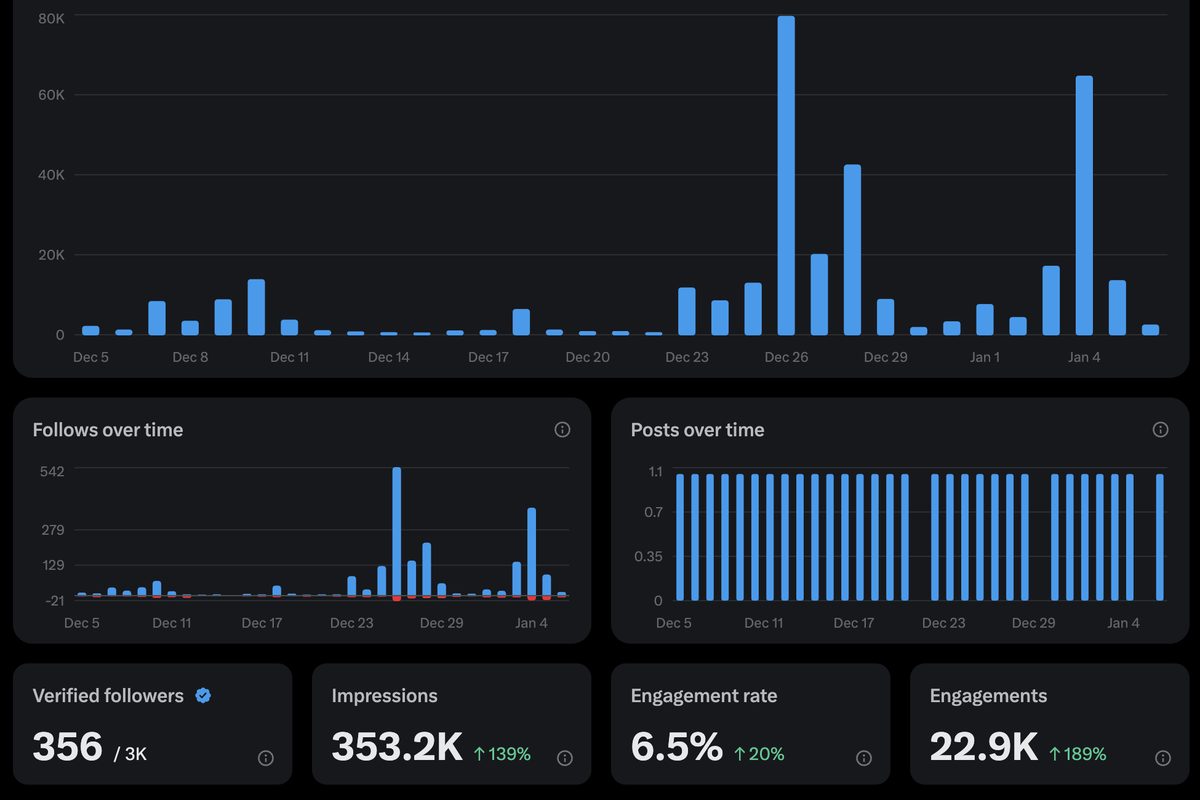
Task: Click the 'Verified followers' label
Action: pos(108,696)
